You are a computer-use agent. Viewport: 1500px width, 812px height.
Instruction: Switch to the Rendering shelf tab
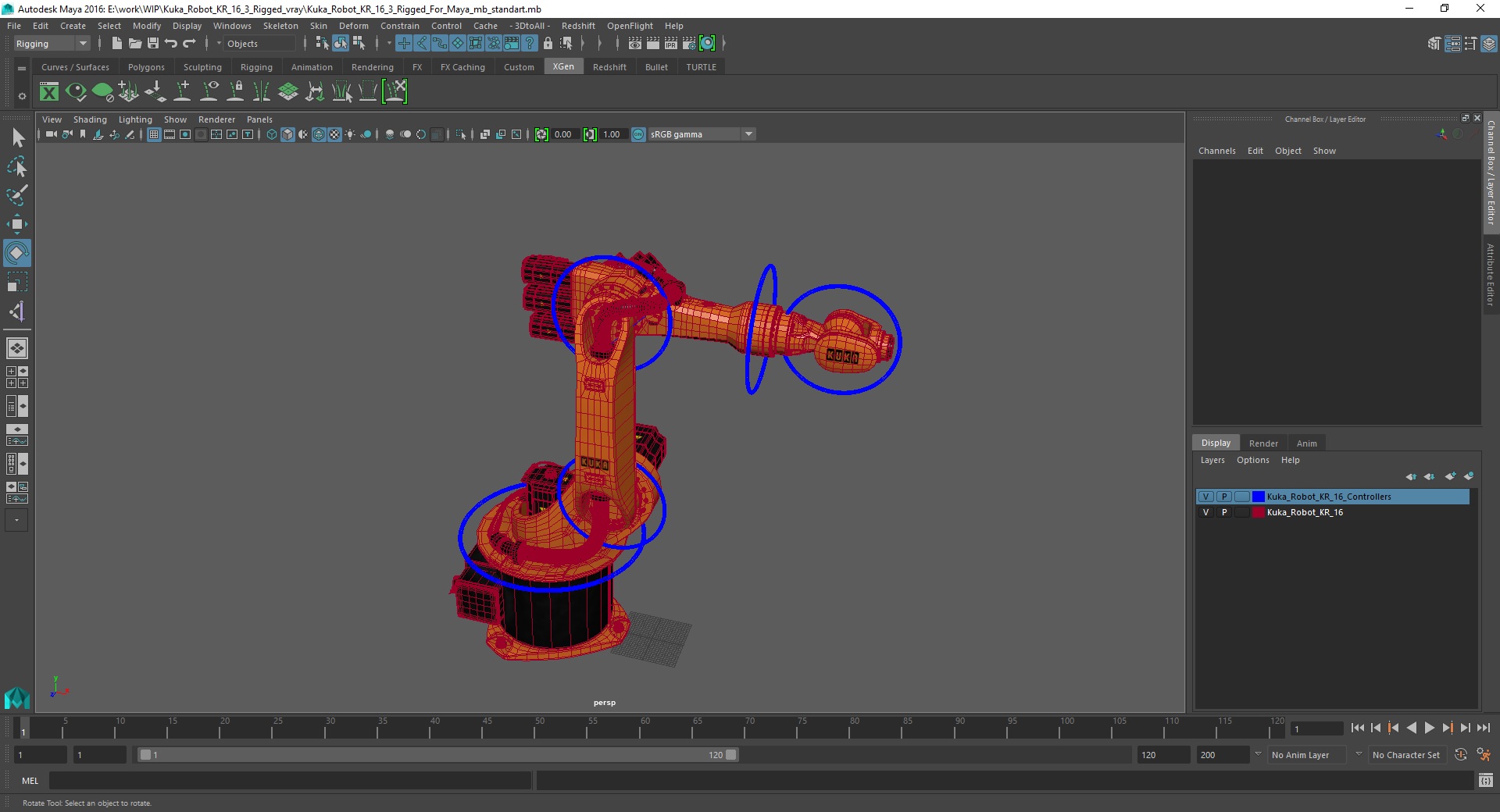pos(373,67)
